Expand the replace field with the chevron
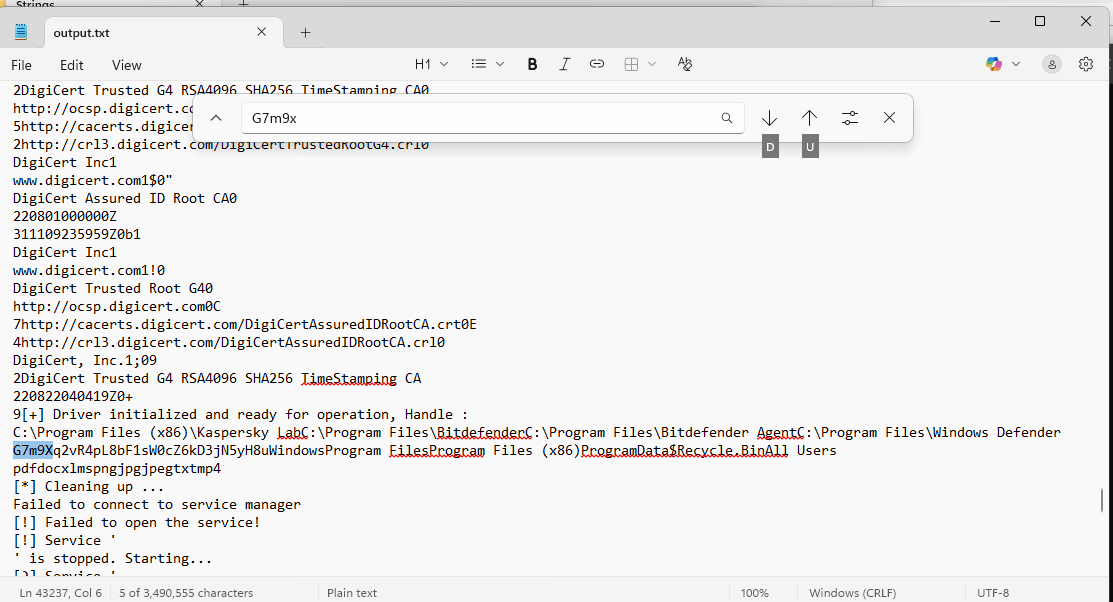Screen dimensions: 1113x602 [216, 118]
